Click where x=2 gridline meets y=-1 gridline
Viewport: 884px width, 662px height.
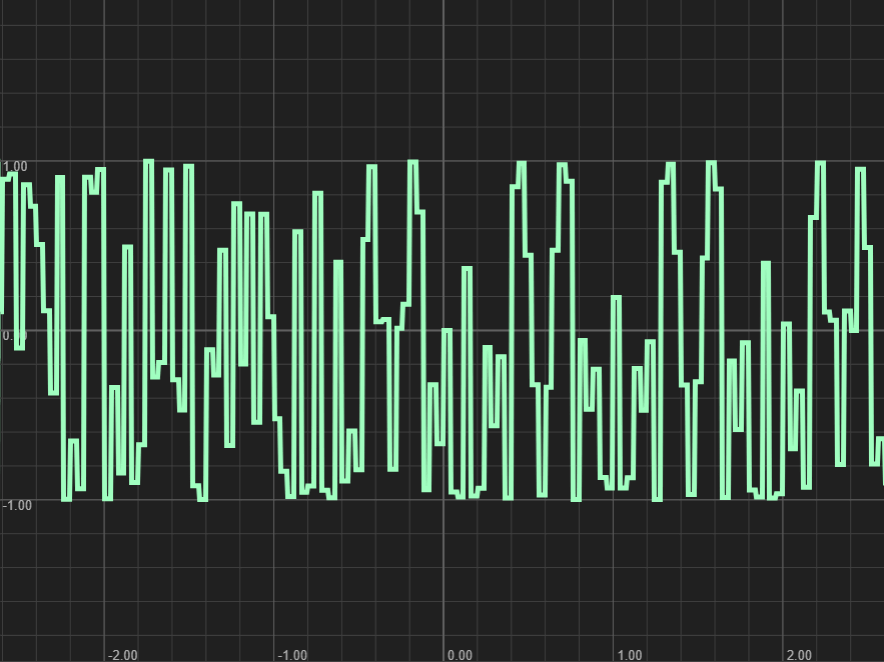click(783, 500)
